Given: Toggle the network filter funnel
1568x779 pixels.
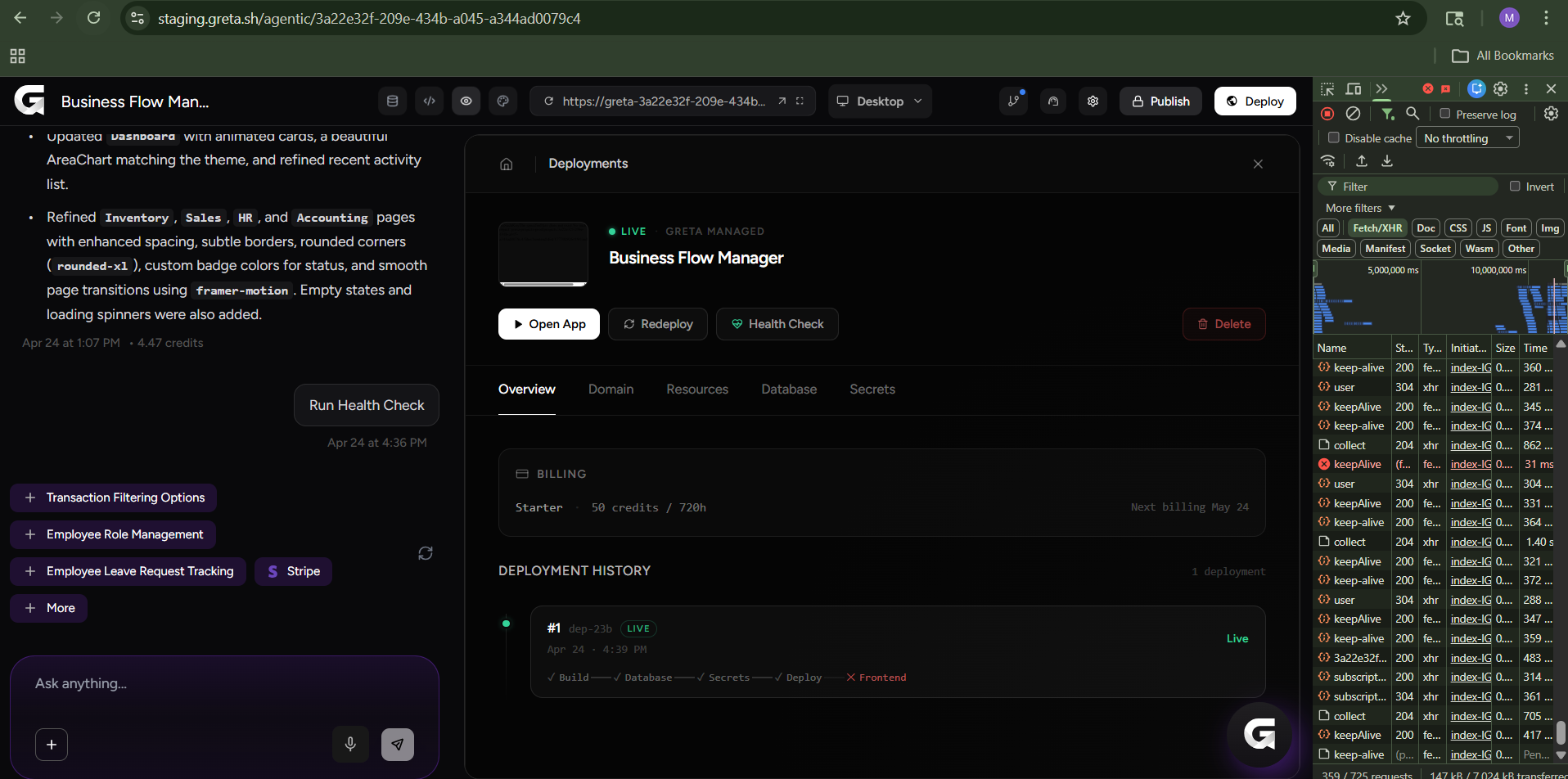Looking at the screenshot, I should 1388,114.
